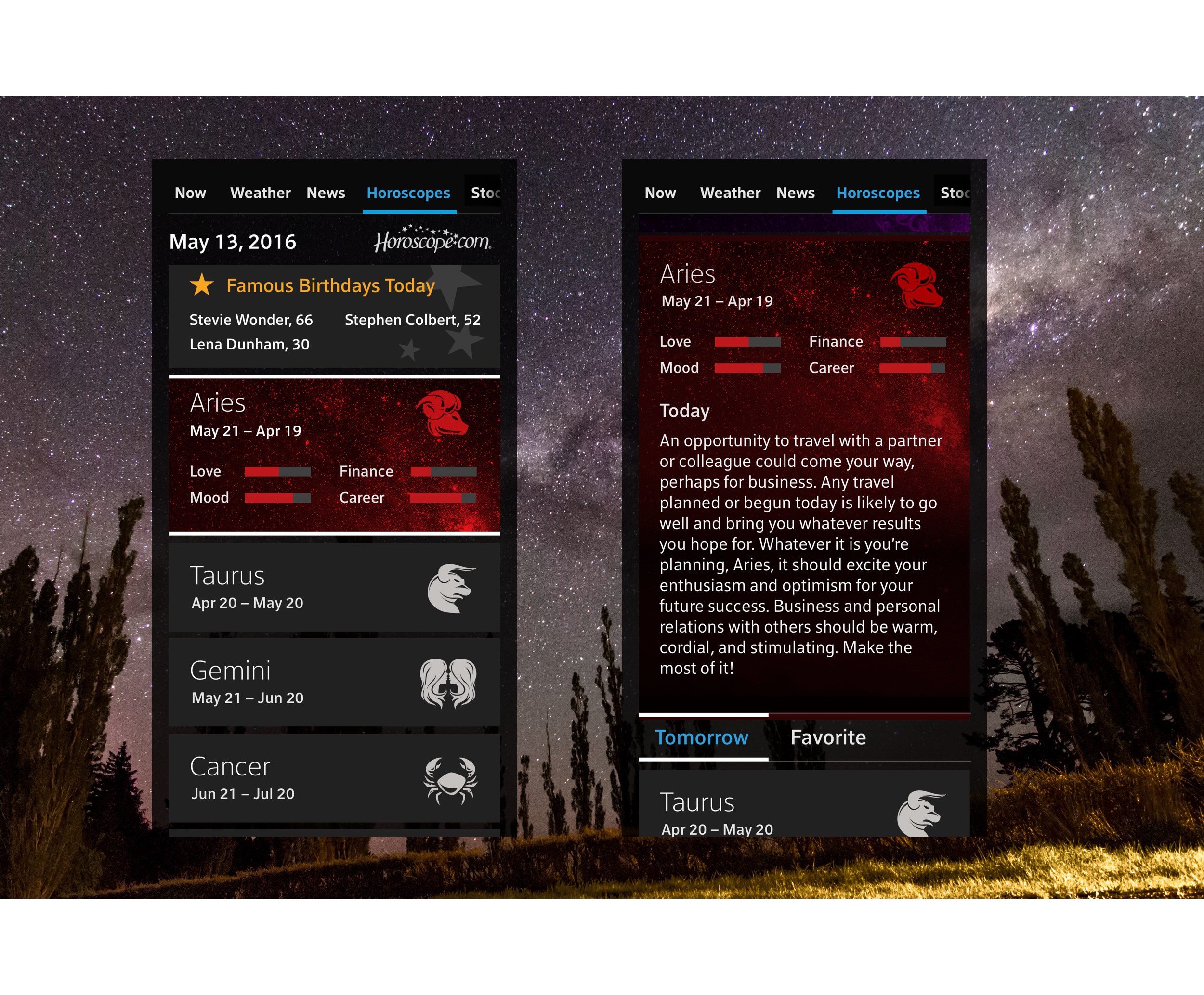This screenshot has height=995, width=1204.
Task: Open the Horoscope.com logo in left panel
Action: [433, 239]
